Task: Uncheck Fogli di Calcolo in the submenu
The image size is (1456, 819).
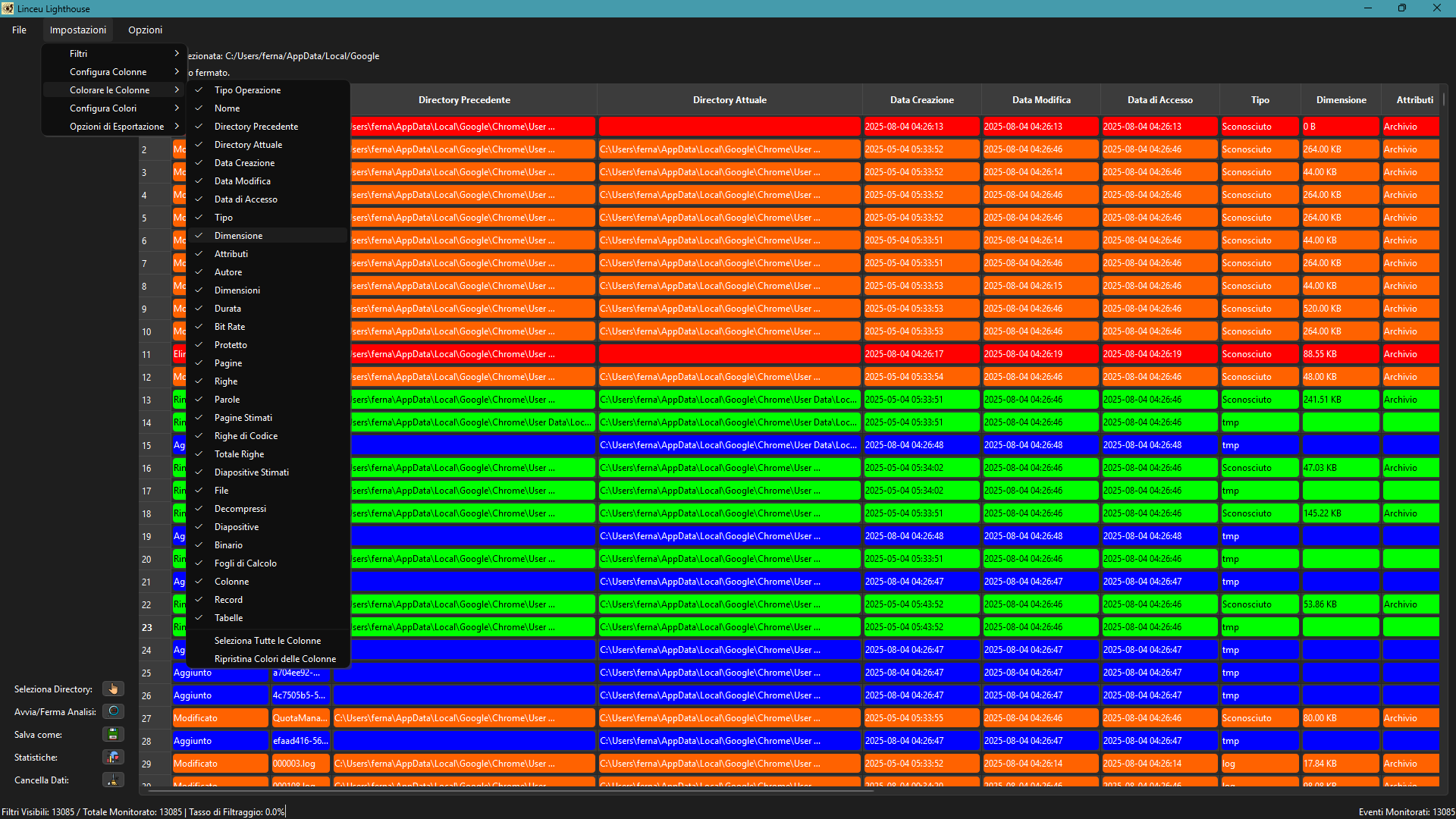Action: click(245, 563)
